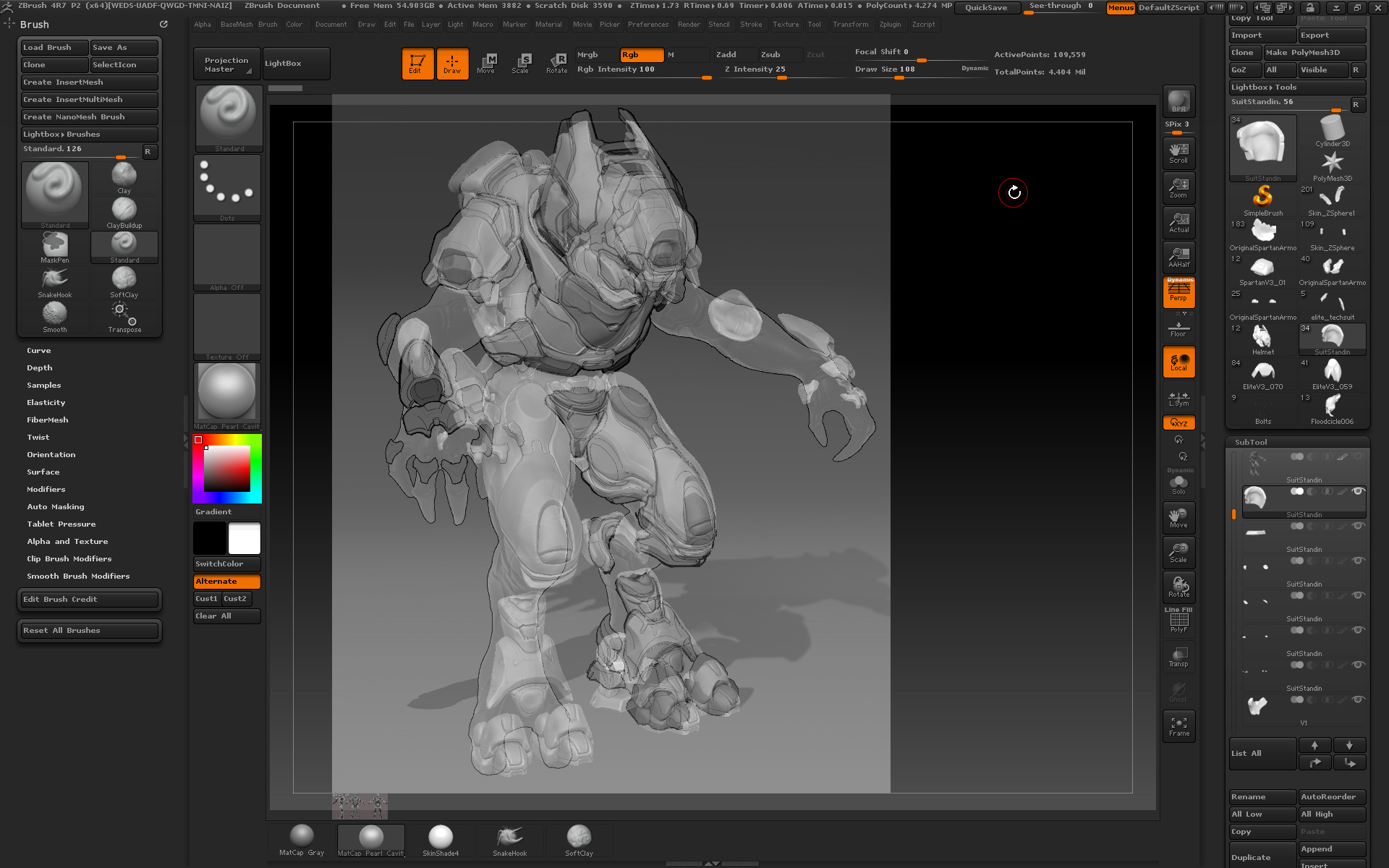Open the Dots stroke selector
The image size is (1389, 868).
click(227, 188)
